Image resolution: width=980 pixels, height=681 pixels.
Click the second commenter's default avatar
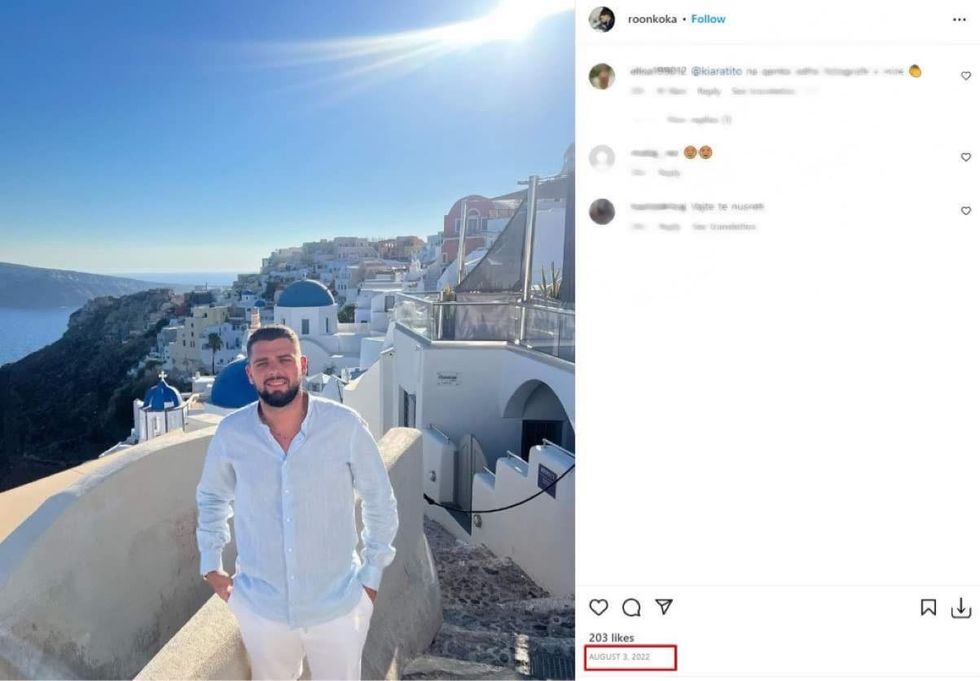pyautogui.click(x=601, y=157)
